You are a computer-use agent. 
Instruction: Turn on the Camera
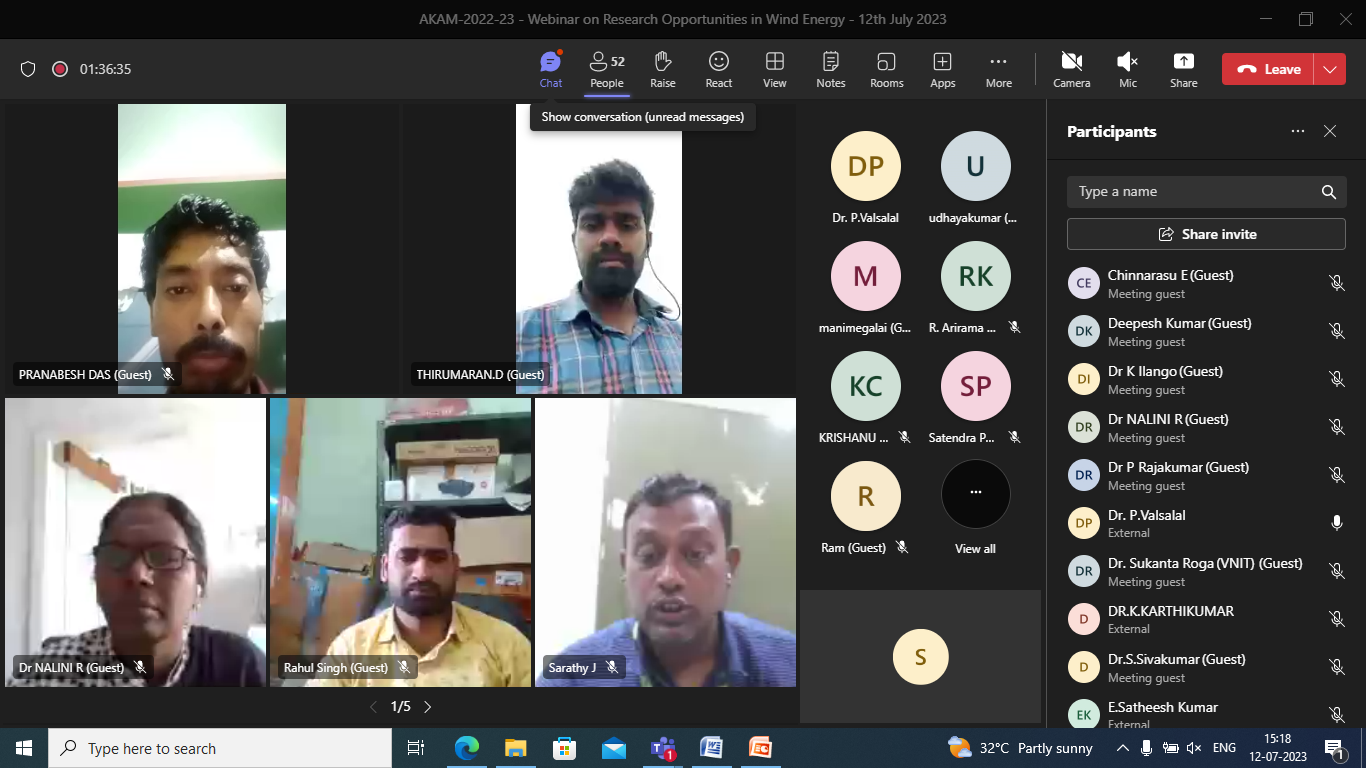coord(1071,69)
